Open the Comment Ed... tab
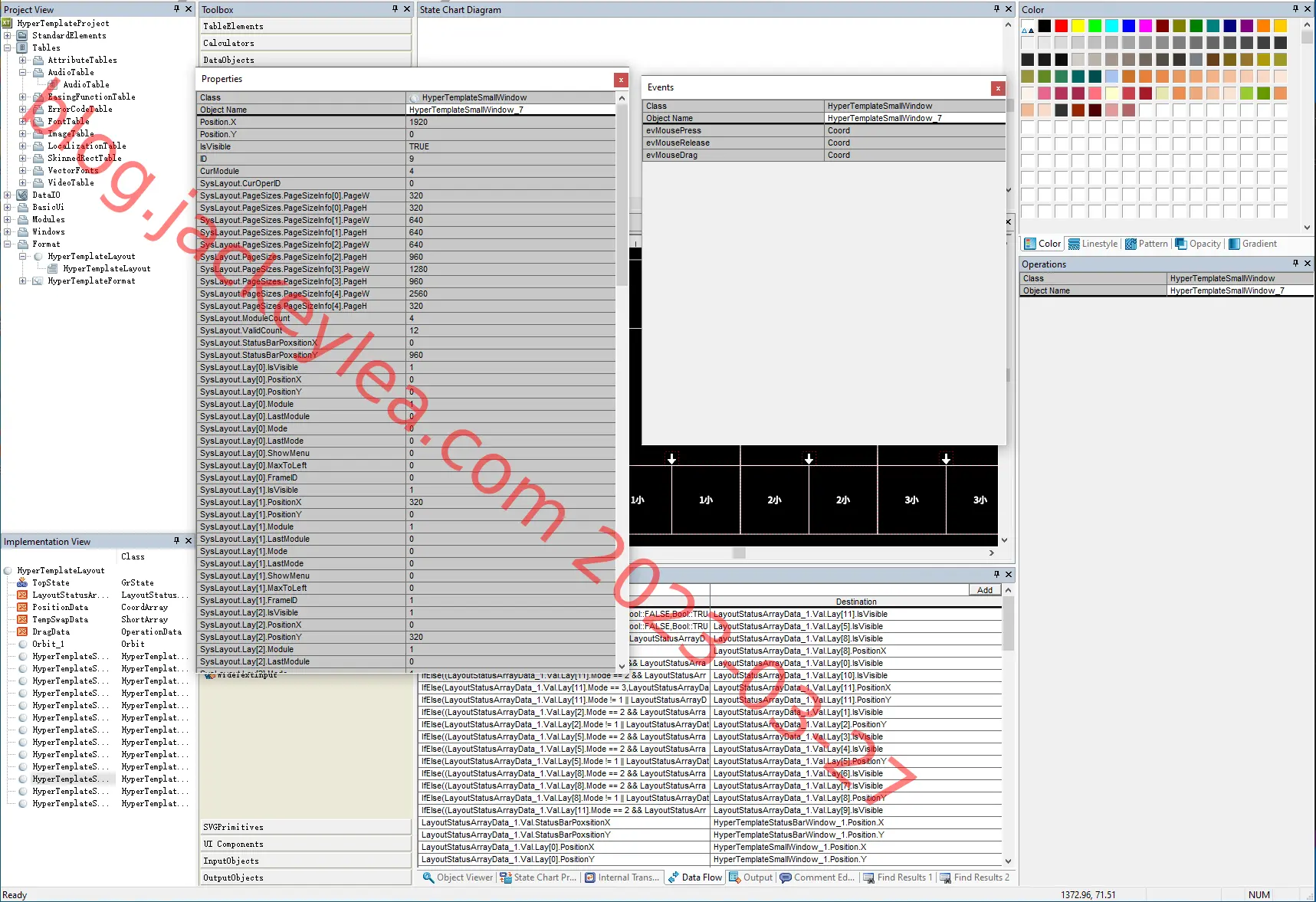Screen dimensions: 1316x902 (x=817, y=877)
